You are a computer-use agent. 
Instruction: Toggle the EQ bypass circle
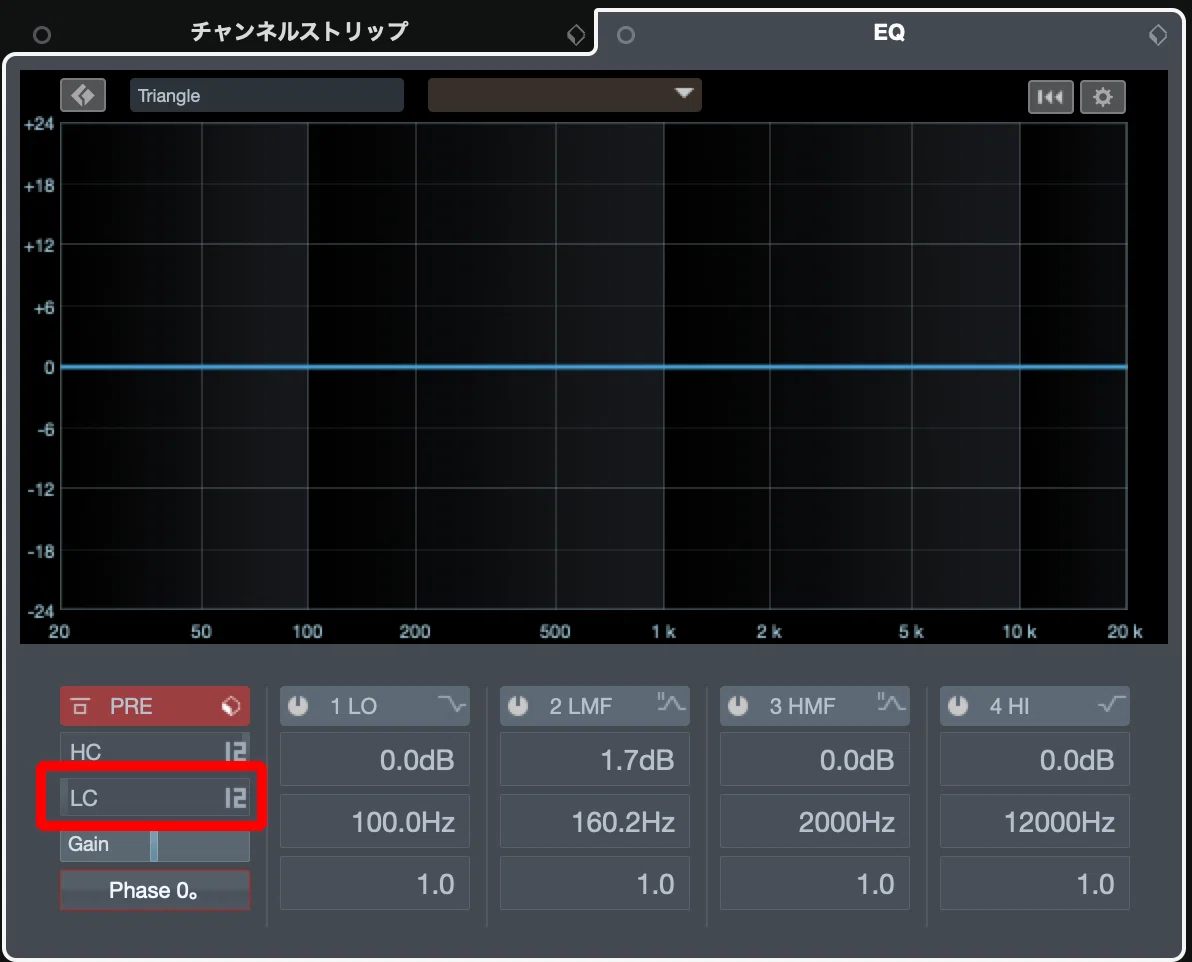click(x=626, y=35)
